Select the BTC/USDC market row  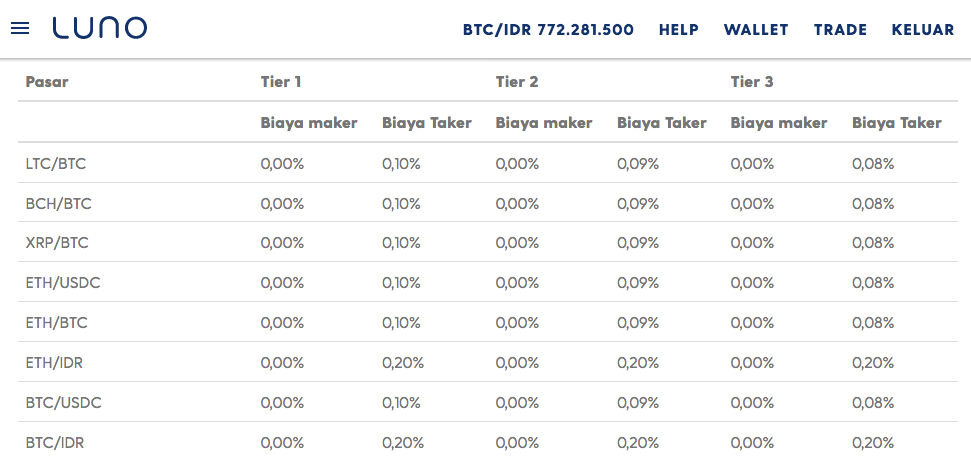tap(488, 402)
